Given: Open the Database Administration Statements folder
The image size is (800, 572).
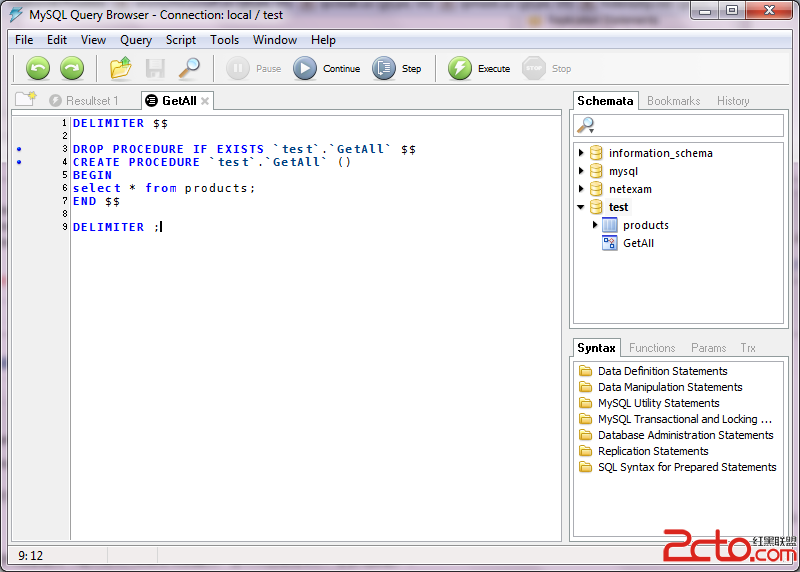Looking at the screenshot, I should (x=676, y=435).
